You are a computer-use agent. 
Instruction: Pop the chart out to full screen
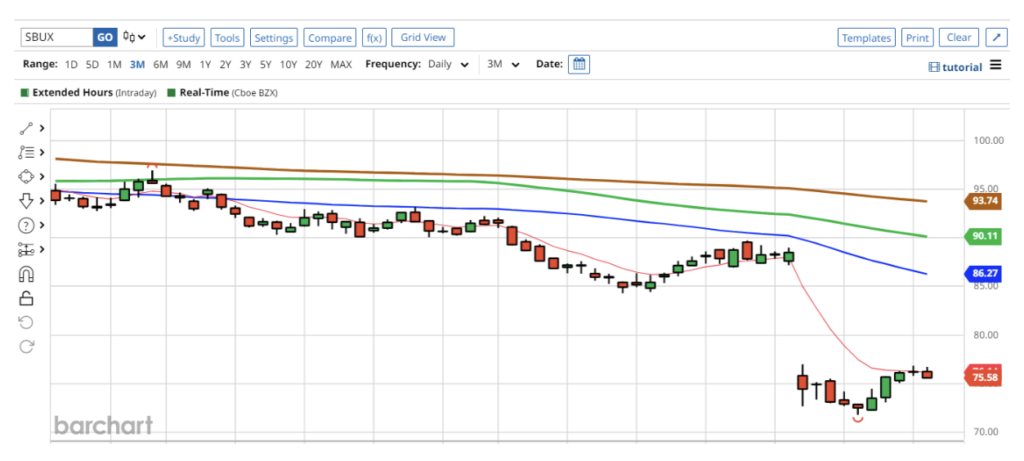[997, 38]
